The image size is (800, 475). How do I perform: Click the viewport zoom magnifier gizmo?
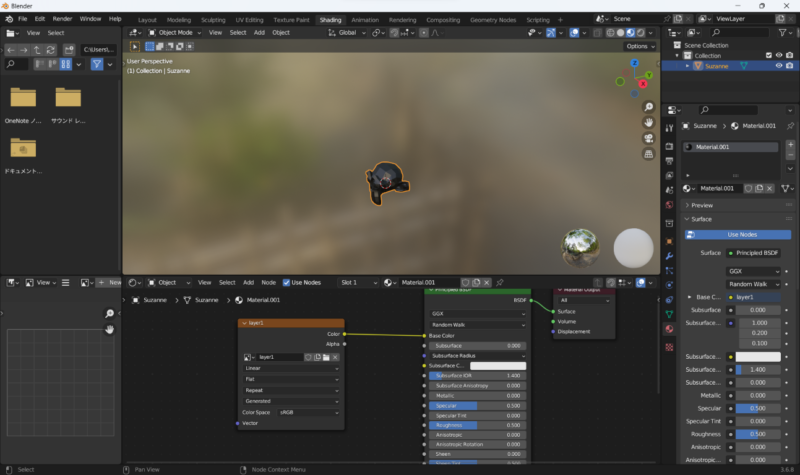pos(648,107)
